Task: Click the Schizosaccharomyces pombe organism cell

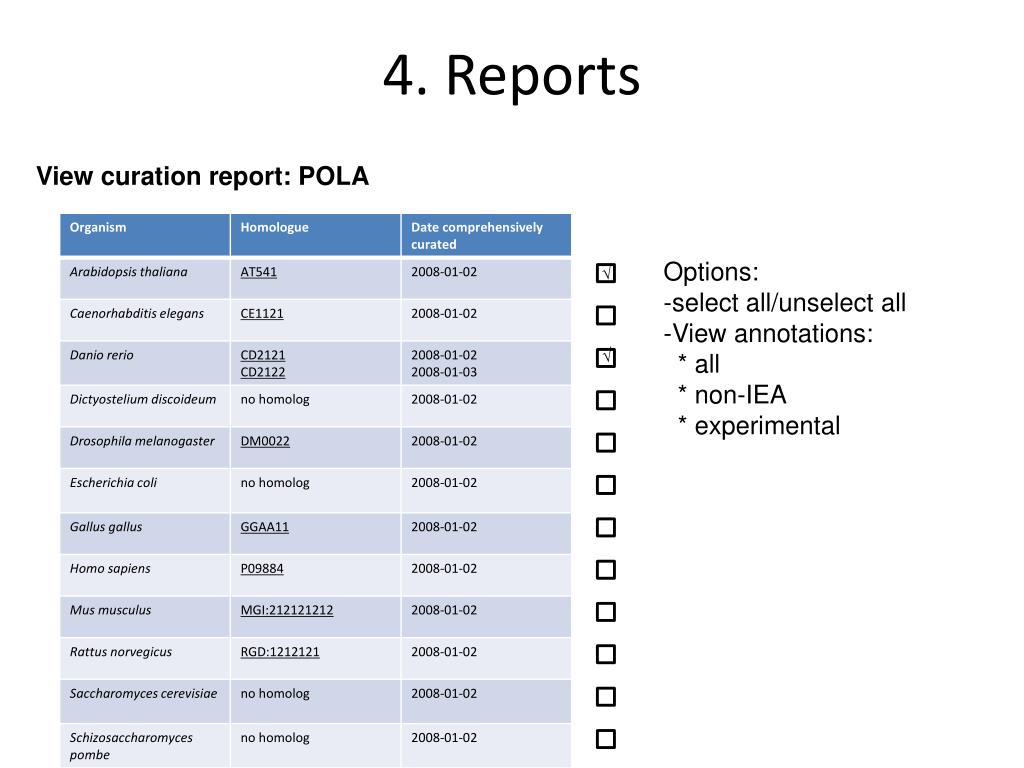Action: coord(145,746)
